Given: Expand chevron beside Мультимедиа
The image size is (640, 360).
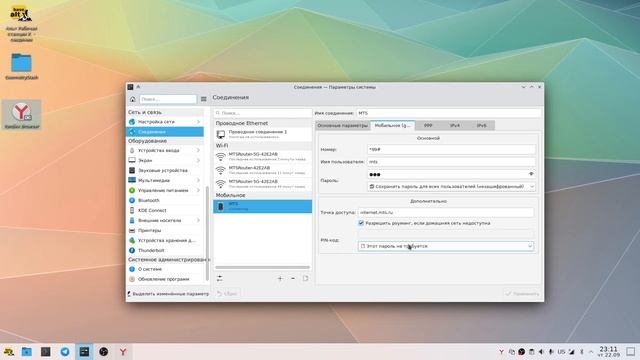Looking at the screenshot, I should pyautogui.click(x=198, y=180).
